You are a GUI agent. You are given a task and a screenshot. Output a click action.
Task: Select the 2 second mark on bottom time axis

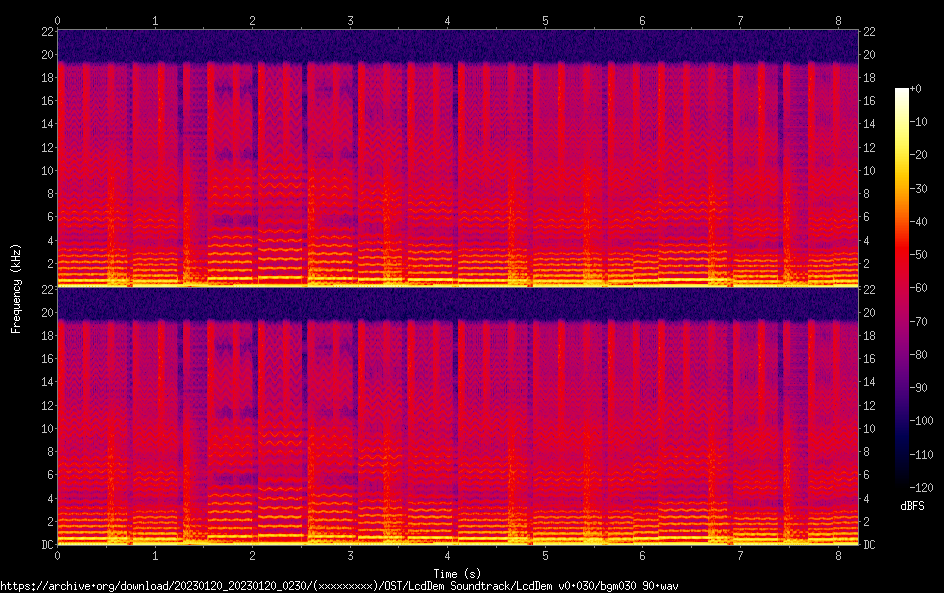coord(253,555)
